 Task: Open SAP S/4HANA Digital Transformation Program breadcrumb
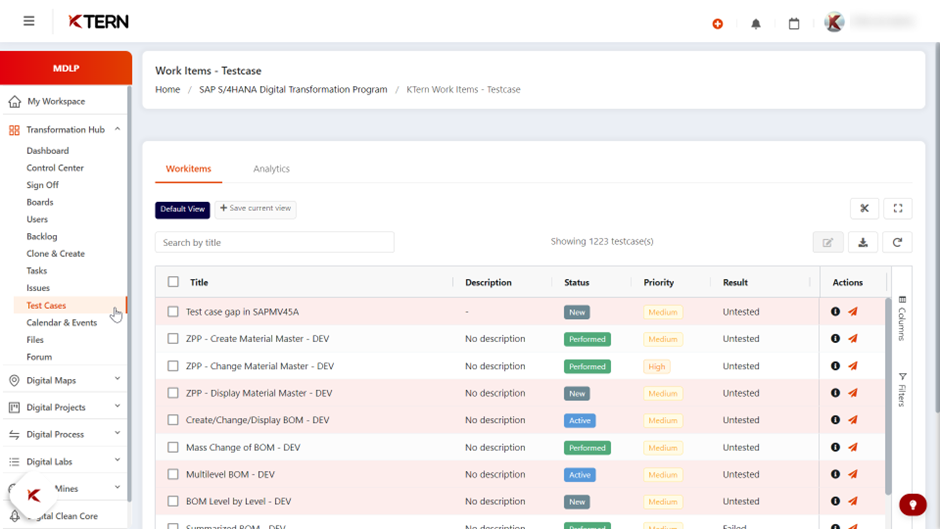(x=293, y=89)
